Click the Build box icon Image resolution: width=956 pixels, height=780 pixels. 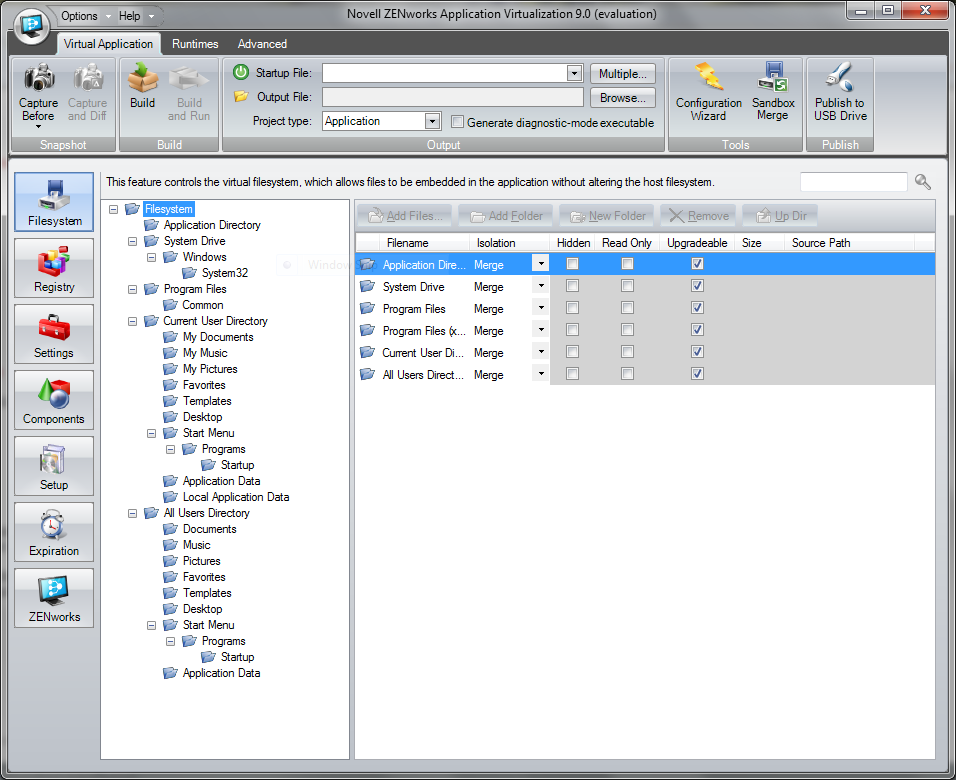click(x=143, y=77)
